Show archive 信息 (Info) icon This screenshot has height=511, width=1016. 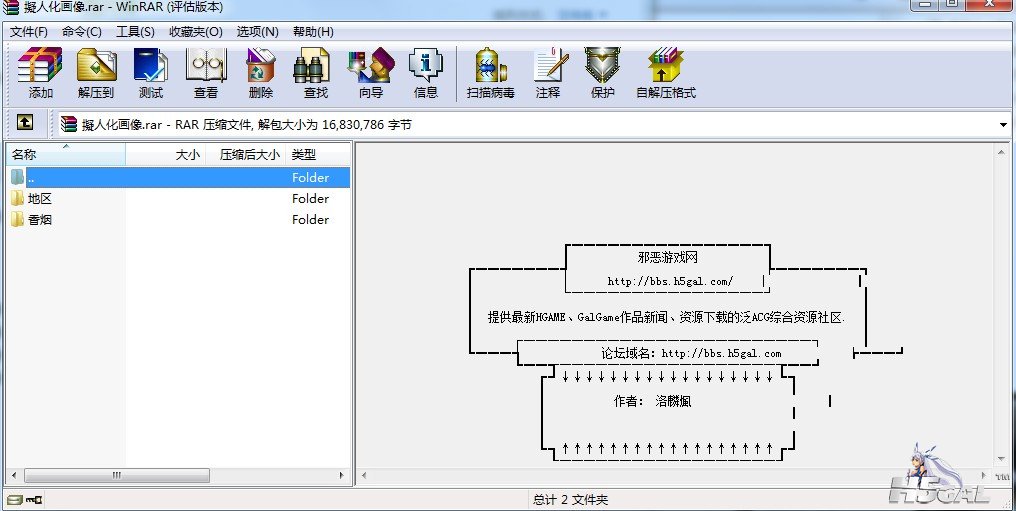point(426,73)
